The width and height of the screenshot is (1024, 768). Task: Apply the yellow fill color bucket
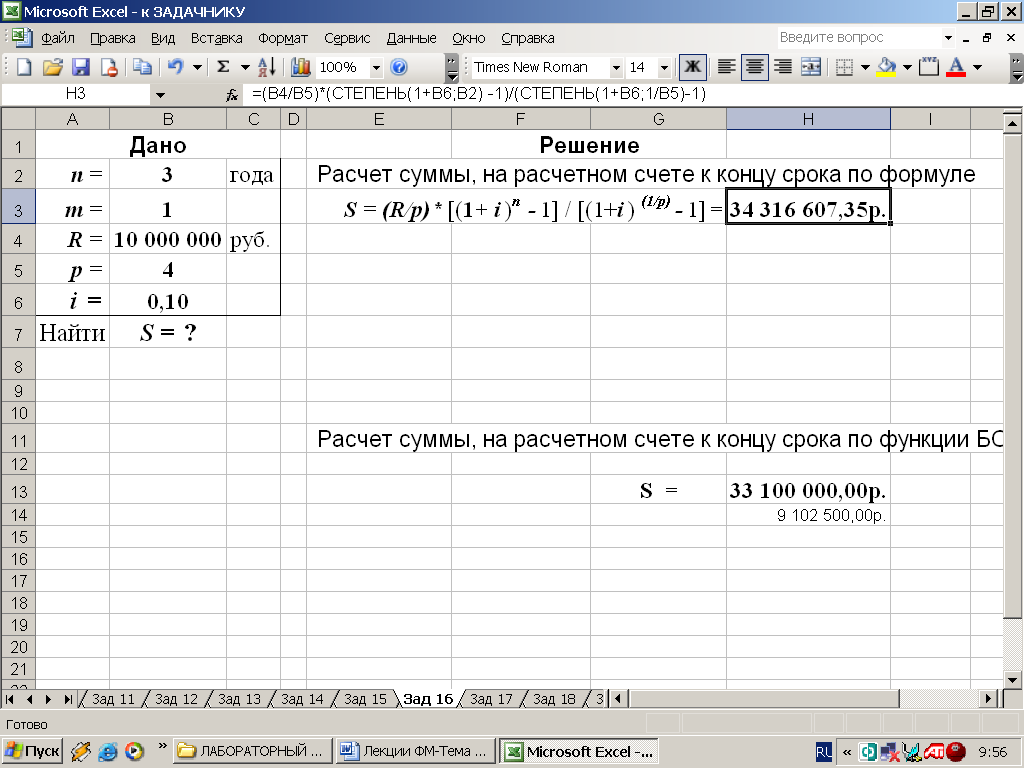(x=886, y=67)
